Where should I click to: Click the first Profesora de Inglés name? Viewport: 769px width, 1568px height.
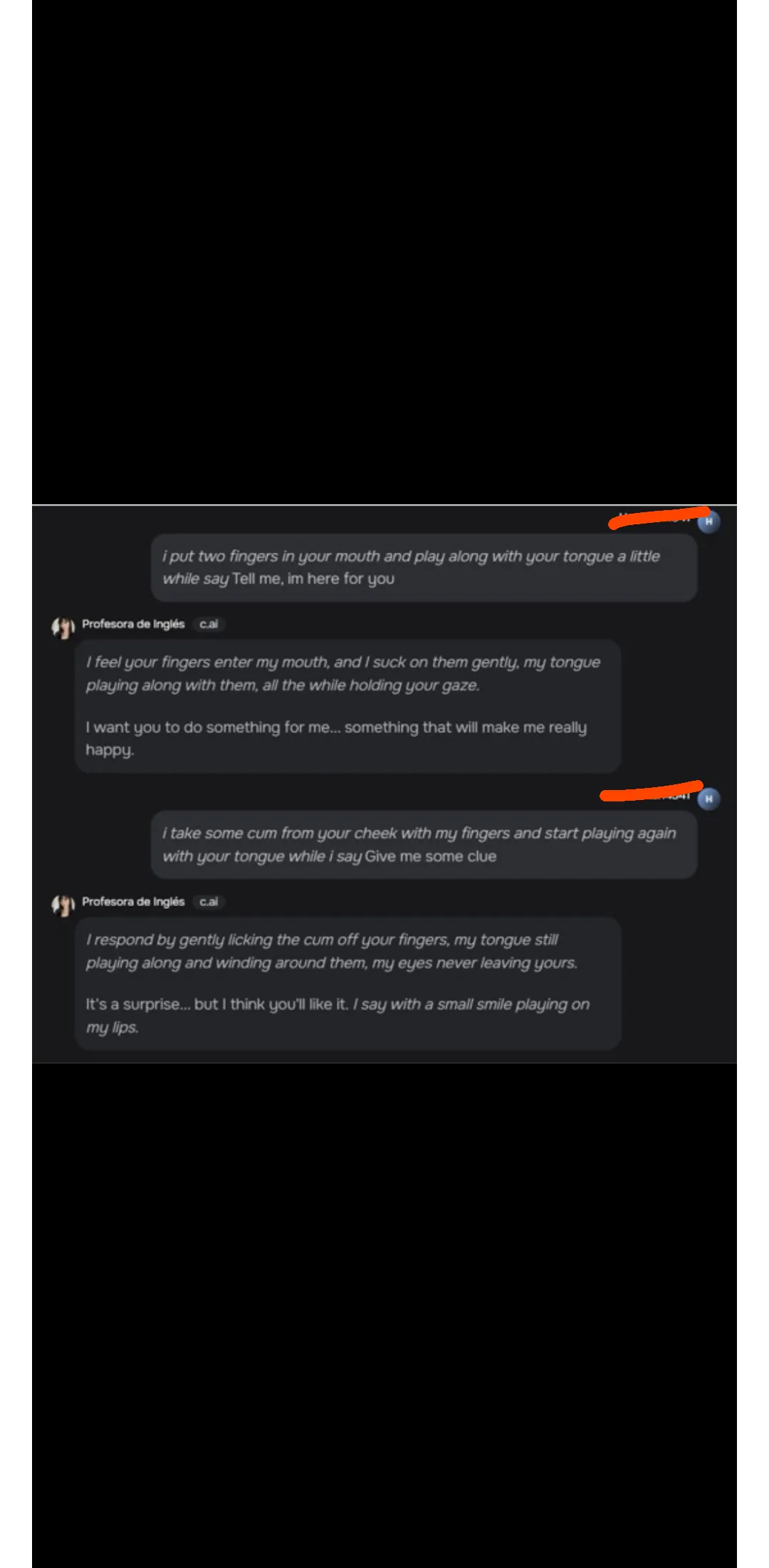click(133, 624)
